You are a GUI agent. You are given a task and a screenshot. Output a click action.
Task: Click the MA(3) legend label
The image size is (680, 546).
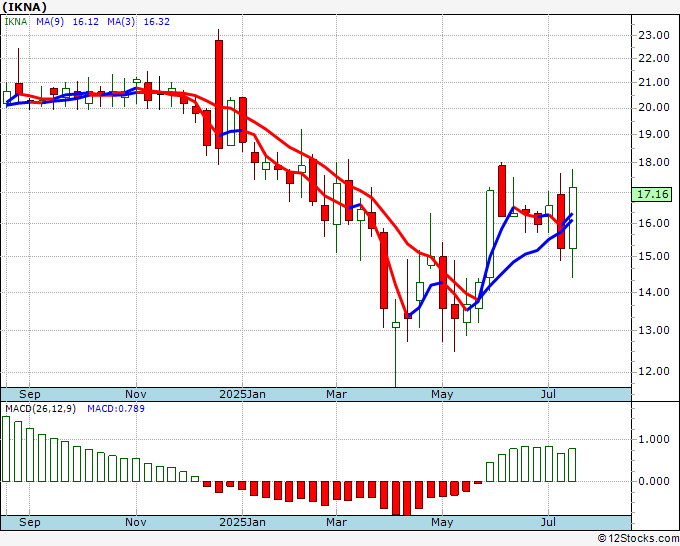pyautogui.click(x=121, y=22)
